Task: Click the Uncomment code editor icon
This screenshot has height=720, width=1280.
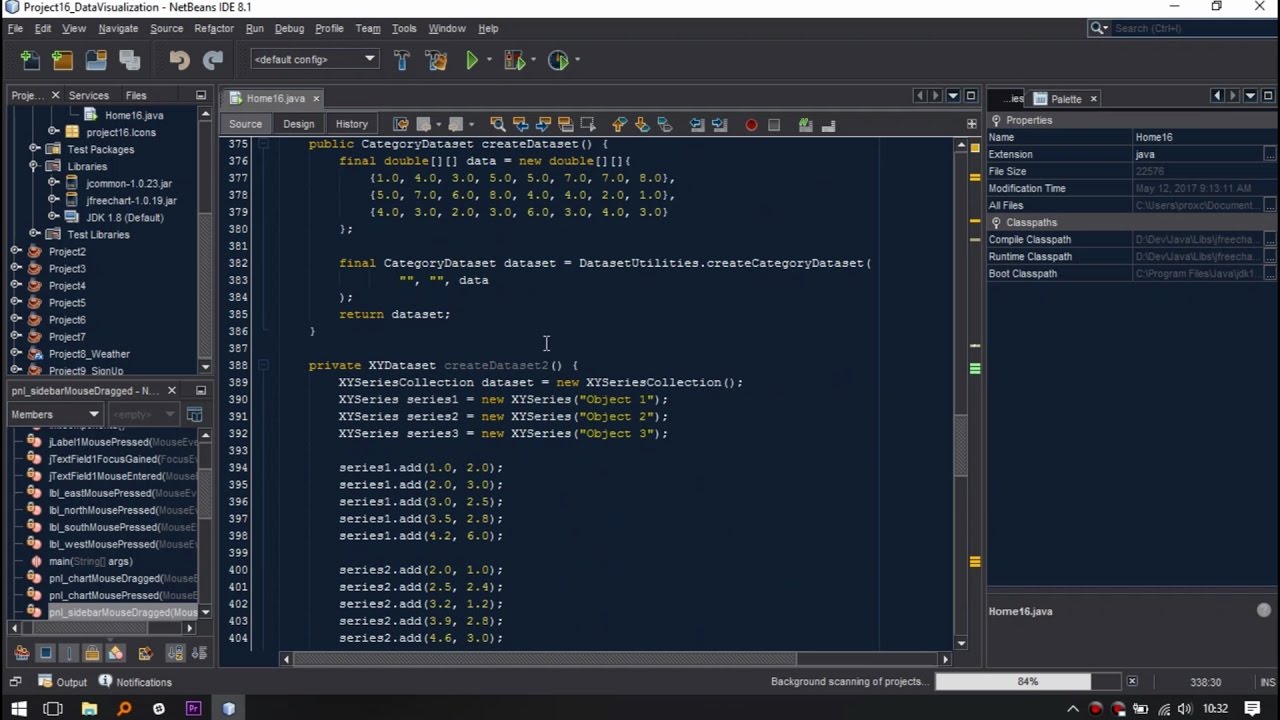Action: coord(828,124)
